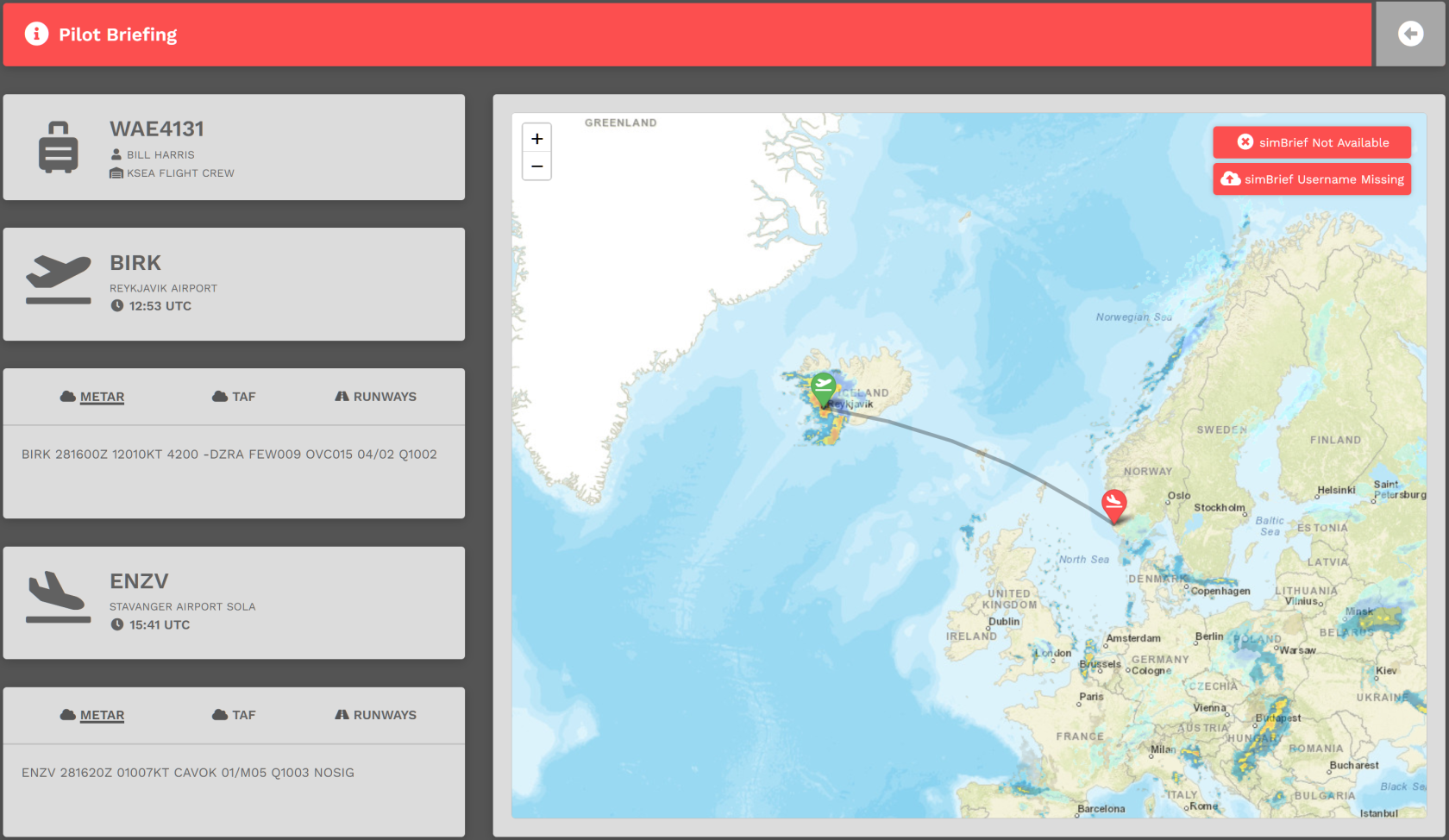Viewport: 1449px width, 840px height.
Task: Switch to the ENZV TAF tab
Action: pyautogui.click(x=234, y=715)
